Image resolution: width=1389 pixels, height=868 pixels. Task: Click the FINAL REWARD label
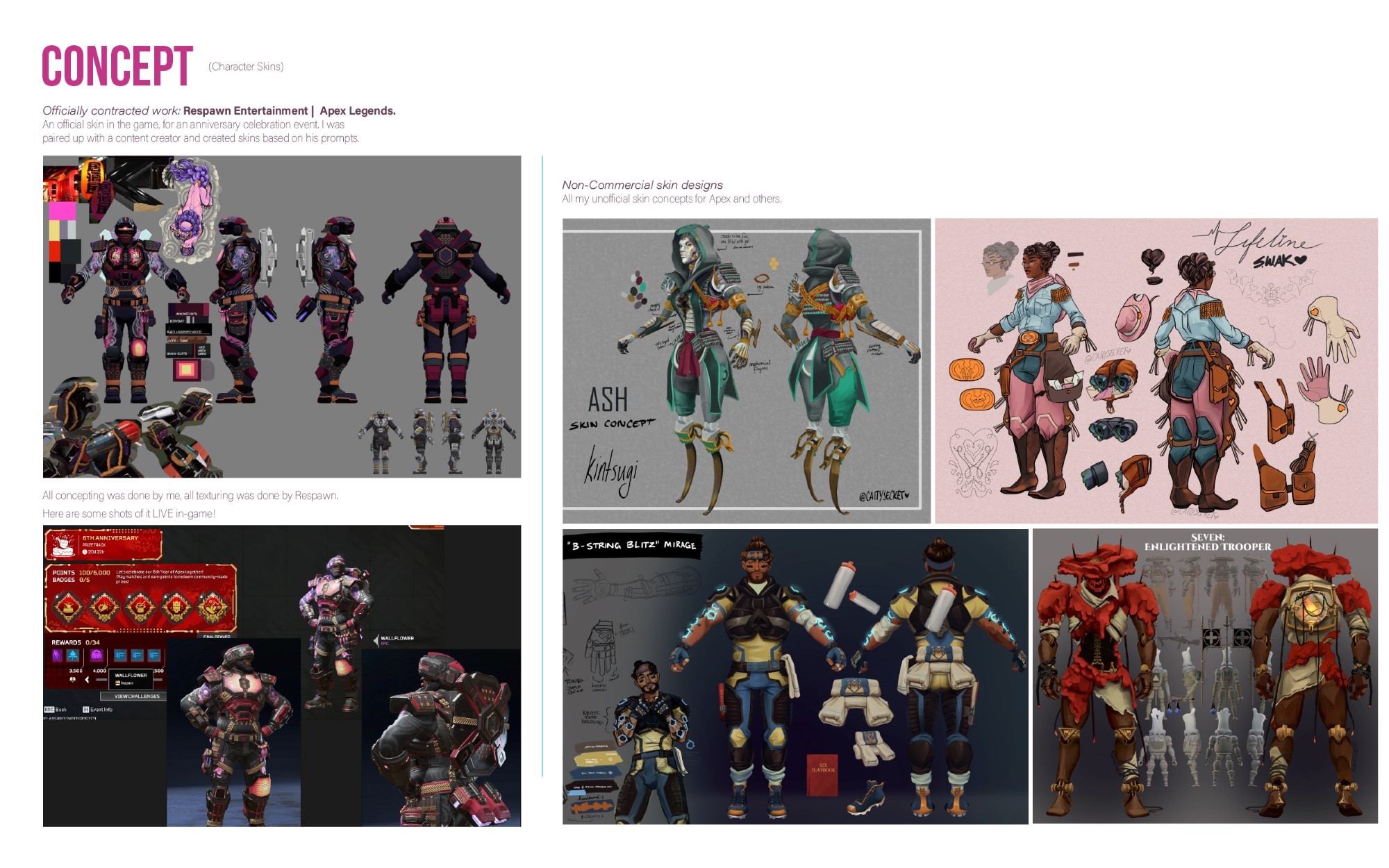[217, 636]
